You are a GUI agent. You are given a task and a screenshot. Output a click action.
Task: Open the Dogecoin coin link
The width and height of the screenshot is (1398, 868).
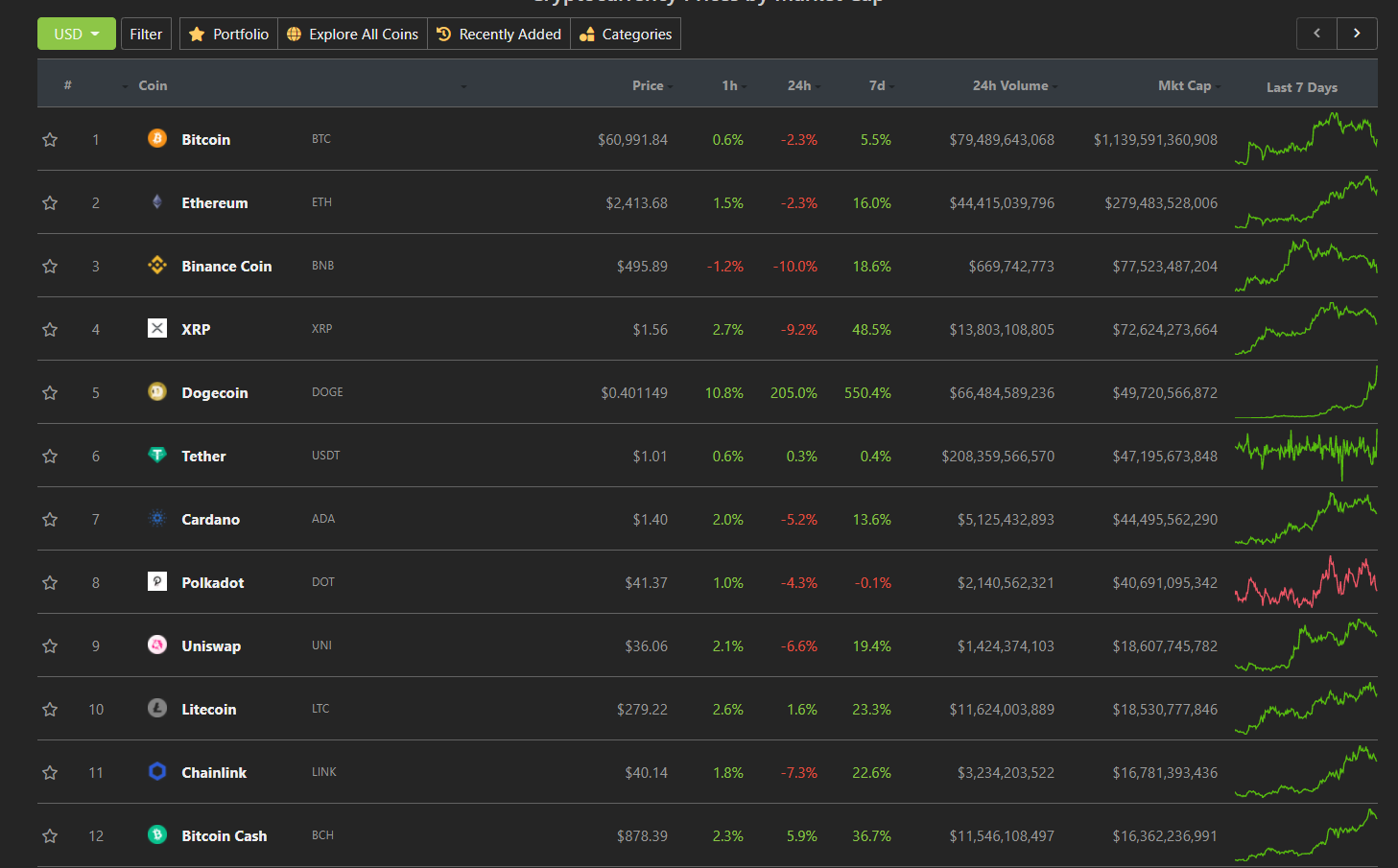click(x=215, y=393)
